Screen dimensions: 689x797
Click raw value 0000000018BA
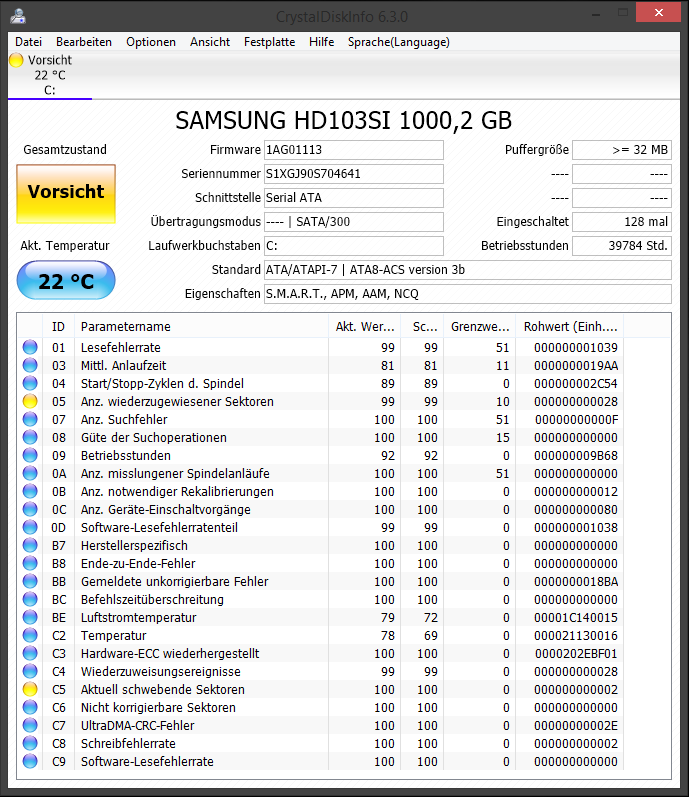(576, 581)
